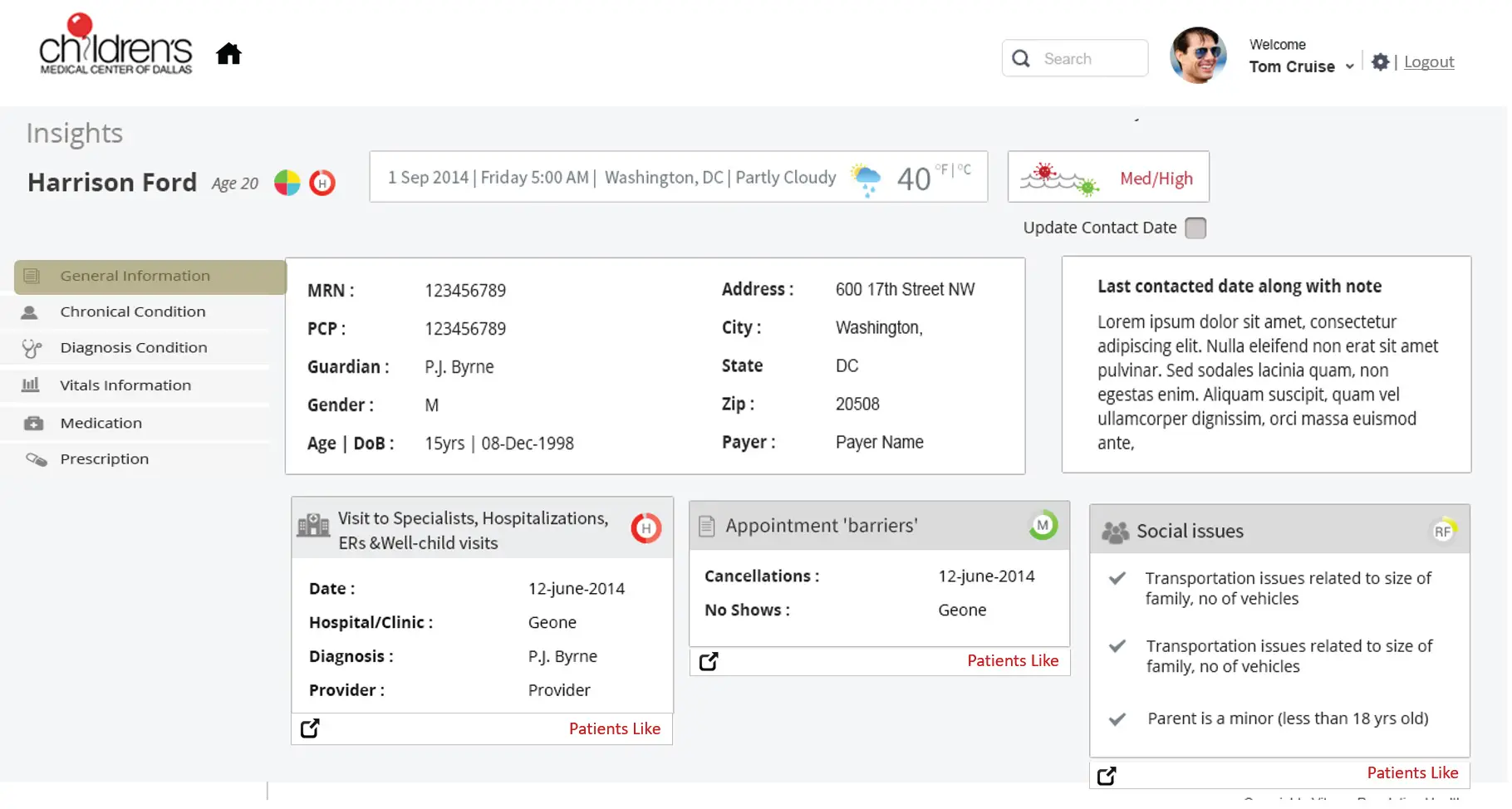
Task: Click Patients Like in Social issues card
Action: pyautogui.click(x=1412, y=773)
